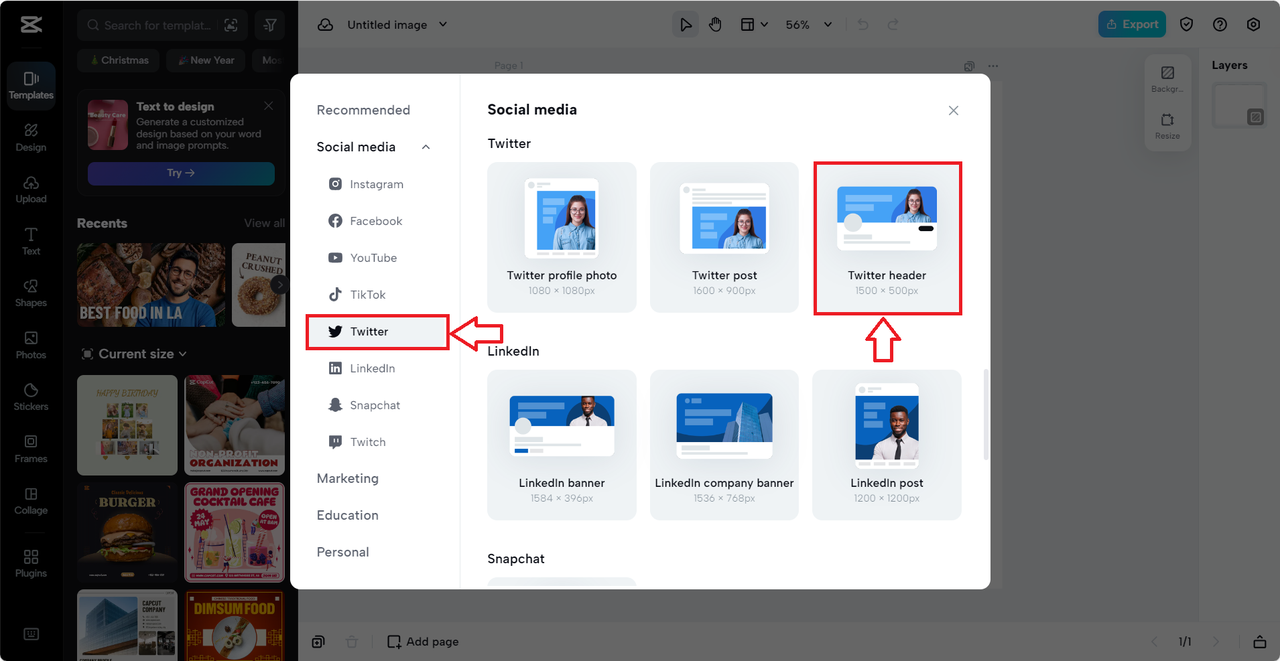
Task: Click the Resize tool icon
Action: [x=1167, y=126]
